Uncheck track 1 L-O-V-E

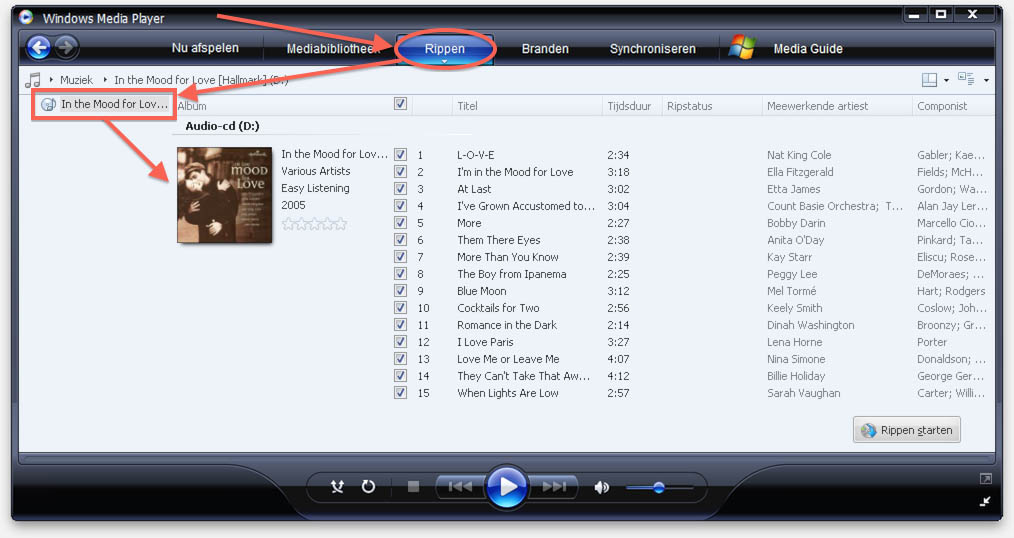[x=400, y=155]
